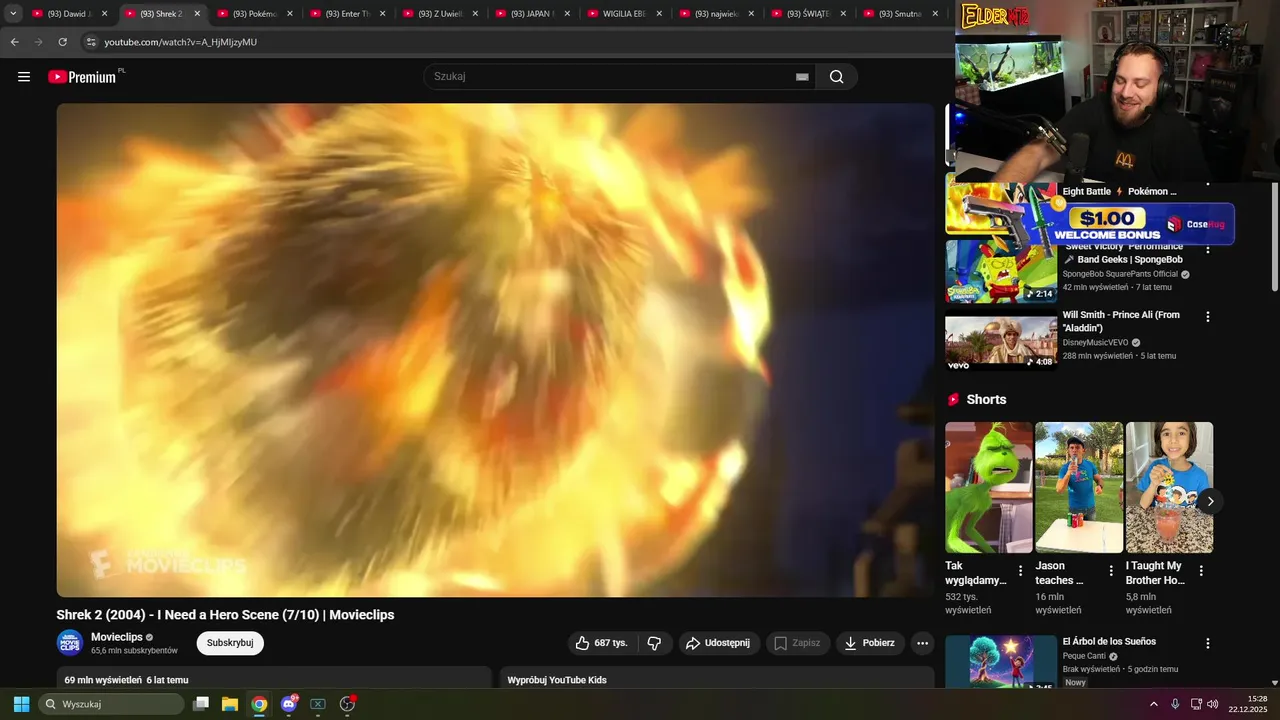Open El Árbol de los Sueños thumbnail
Viewport: 1280px width, 720px height.
click(x=1001, y=662)
